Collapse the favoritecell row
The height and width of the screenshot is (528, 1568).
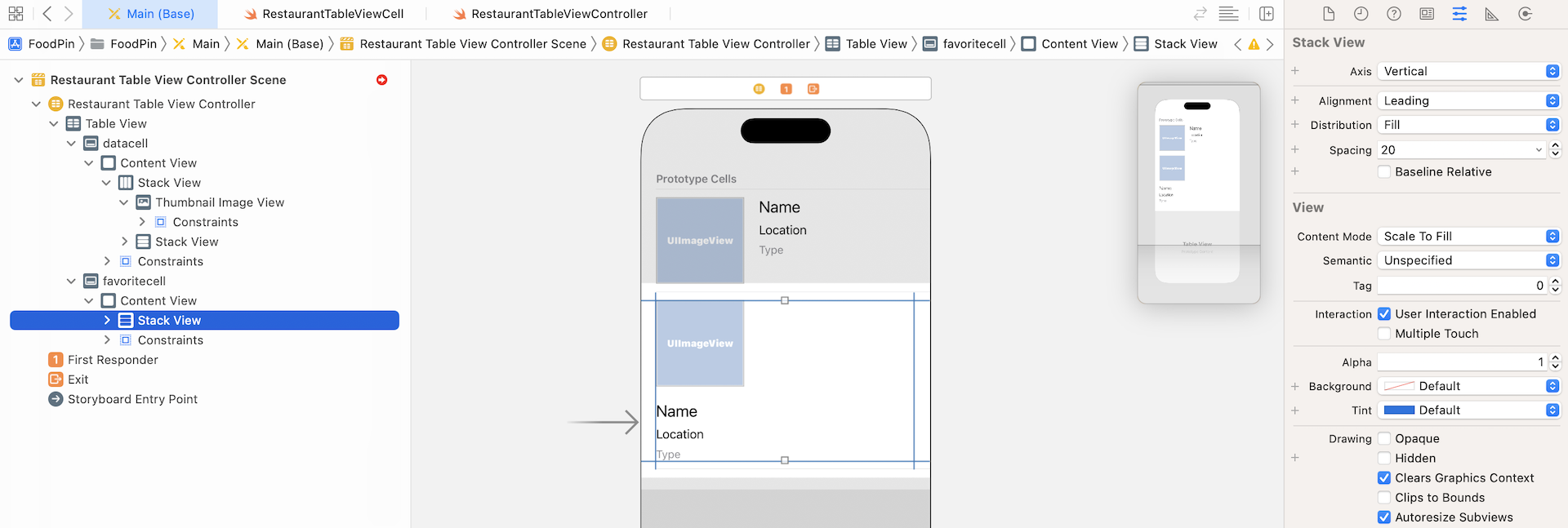pos(71,282)
